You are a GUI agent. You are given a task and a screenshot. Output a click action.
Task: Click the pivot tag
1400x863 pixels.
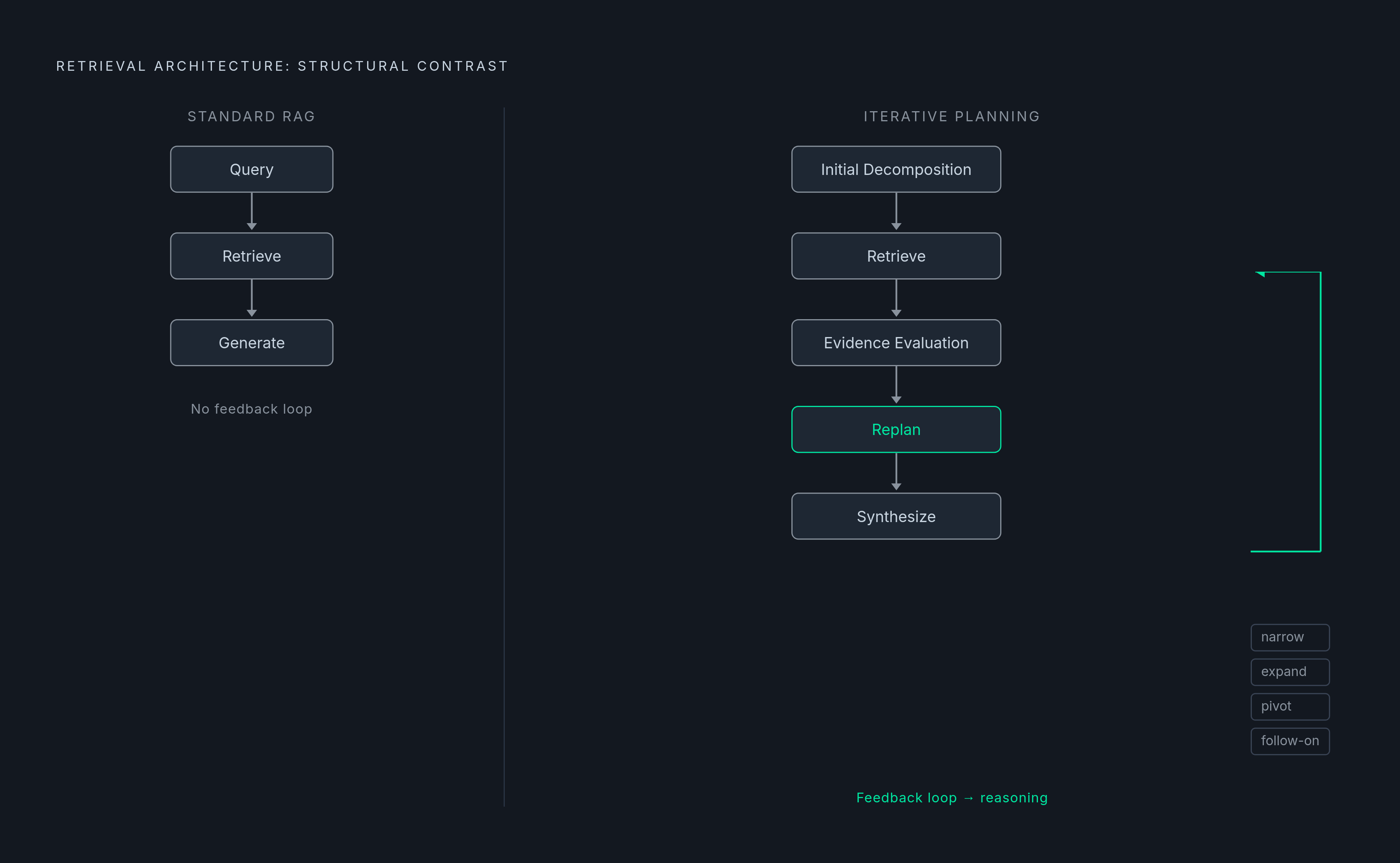click(x=1290, y=707)
